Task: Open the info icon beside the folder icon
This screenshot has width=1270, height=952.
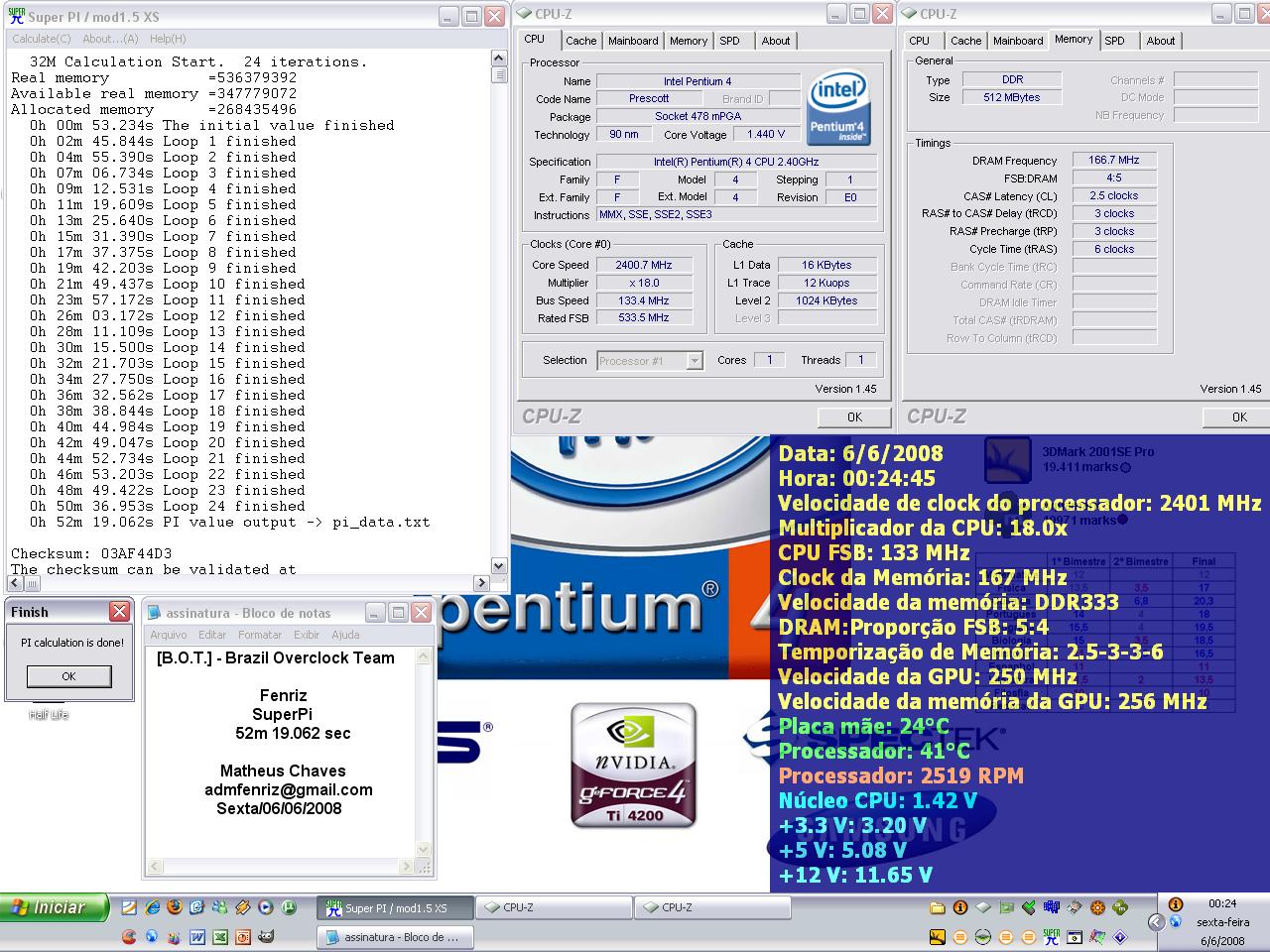Action: point(960,907)
